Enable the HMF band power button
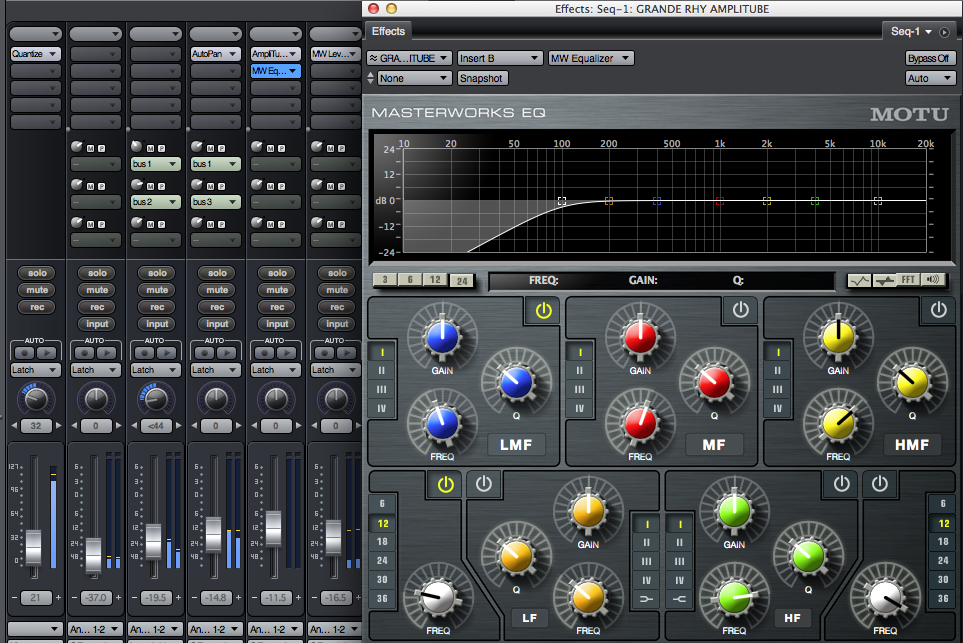 (x=938, y=310)
